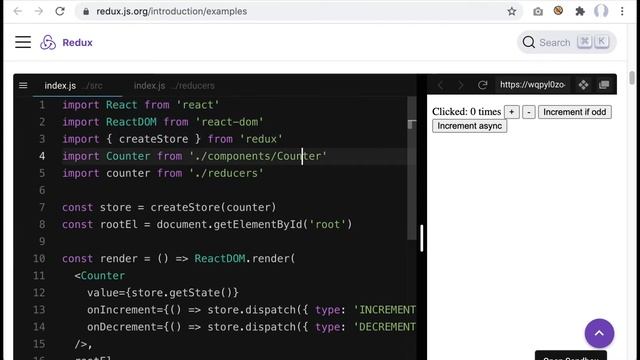Click the Redux logo icon
The height and width of the screenshot is (360, 640).
coord(48,42)
